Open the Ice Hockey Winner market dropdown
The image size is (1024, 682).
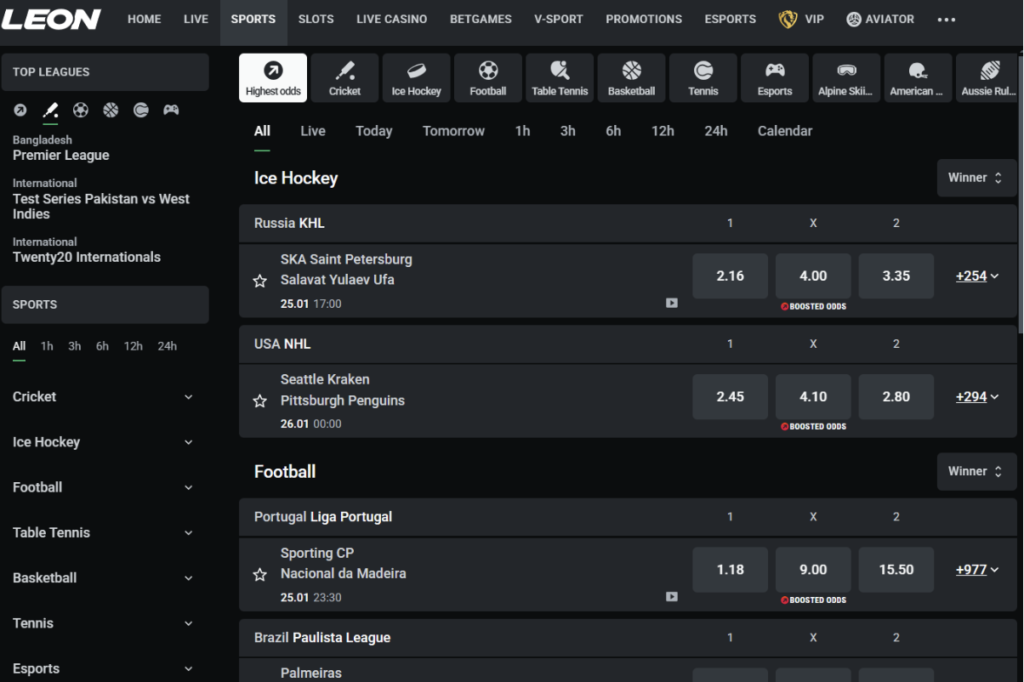pos(976,178)
